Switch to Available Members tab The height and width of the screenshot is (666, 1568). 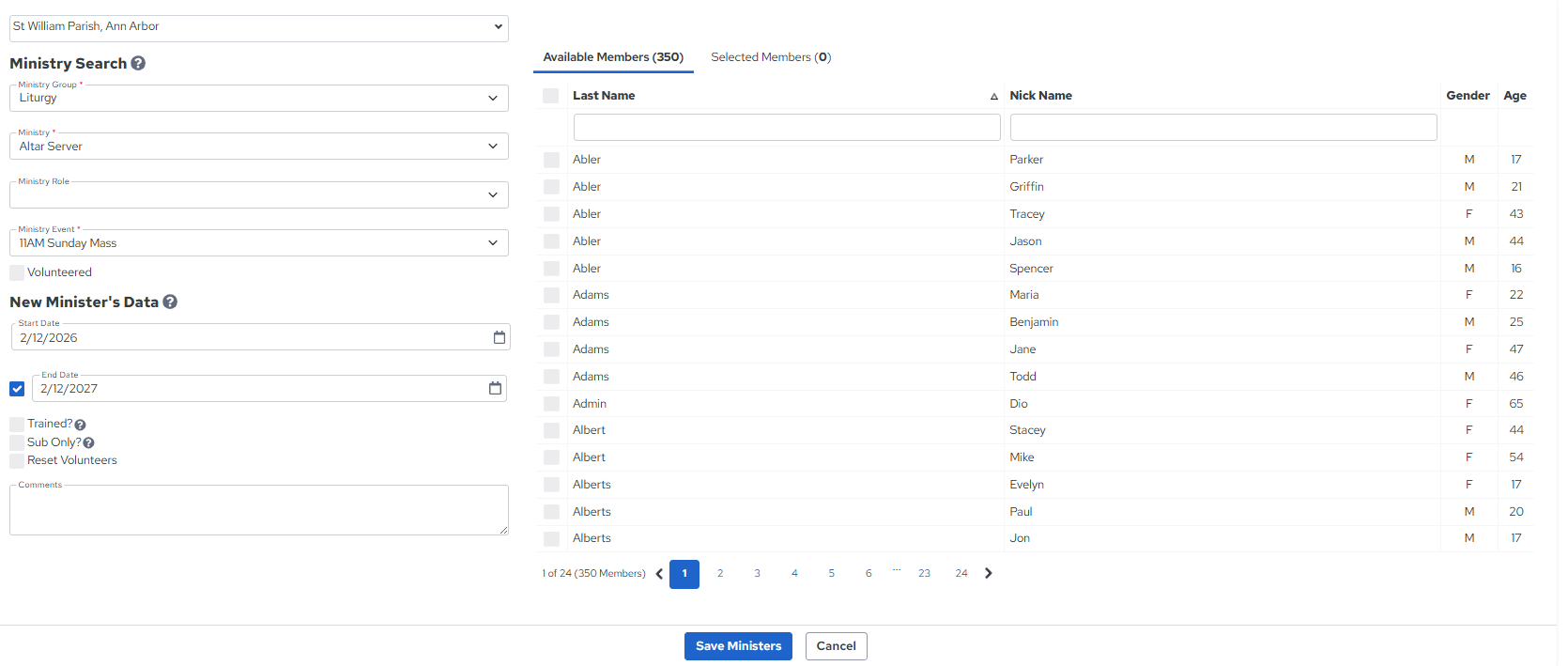click(613, 57)
